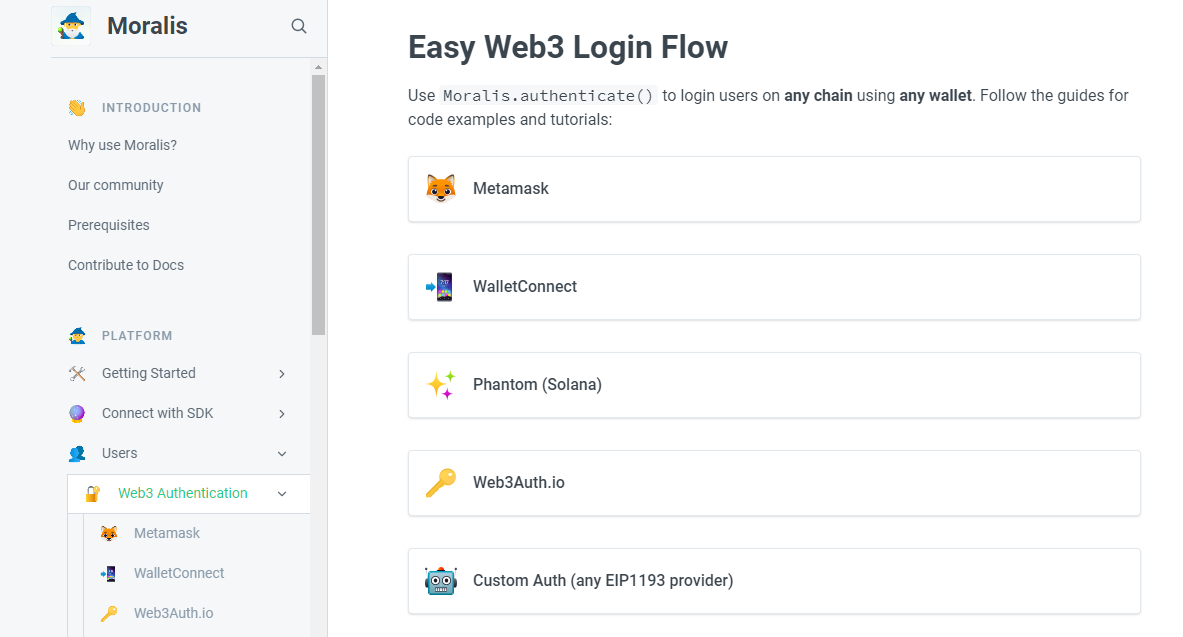Open the Phantom (Solana) guide card
The height and width of the screenshot is (637, 1183).
(774, 385)
